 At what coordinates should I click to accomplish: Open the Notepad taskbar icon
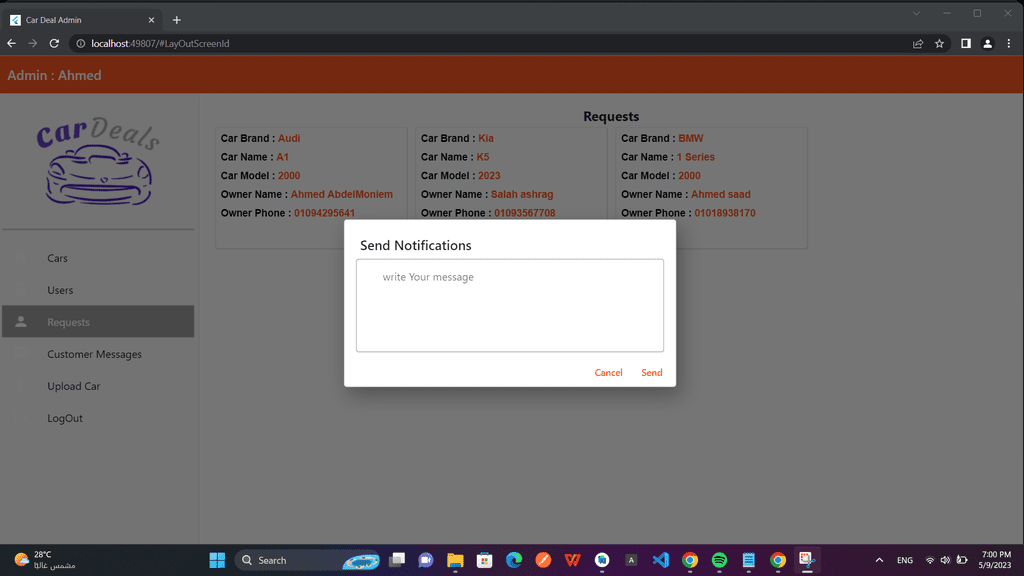tap(748, 560)
